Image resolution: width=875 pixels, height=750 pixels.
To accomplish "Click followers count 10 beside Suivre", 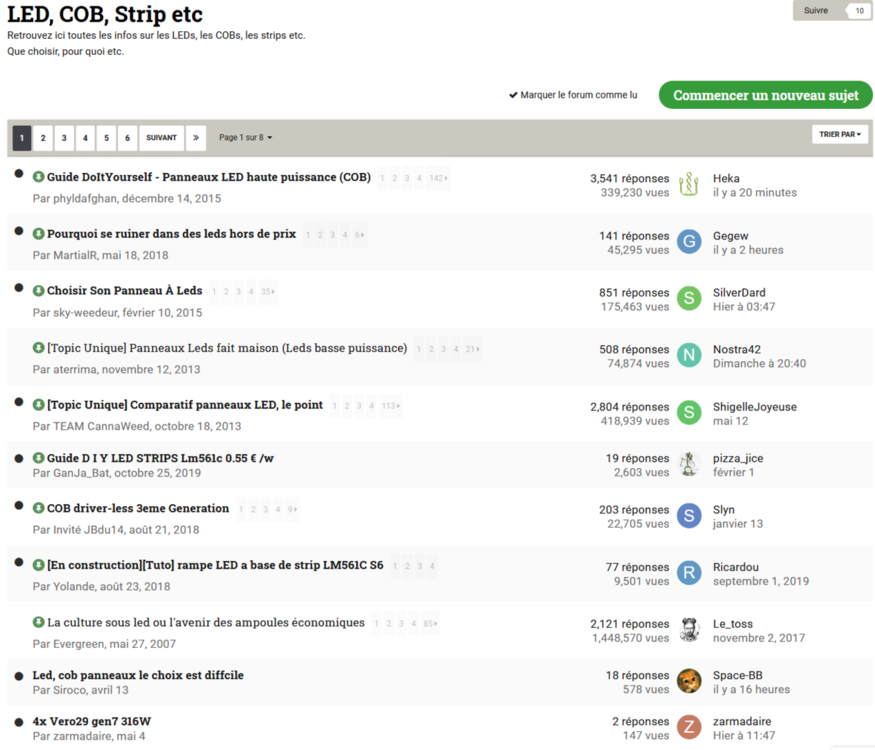I will 859,11.
